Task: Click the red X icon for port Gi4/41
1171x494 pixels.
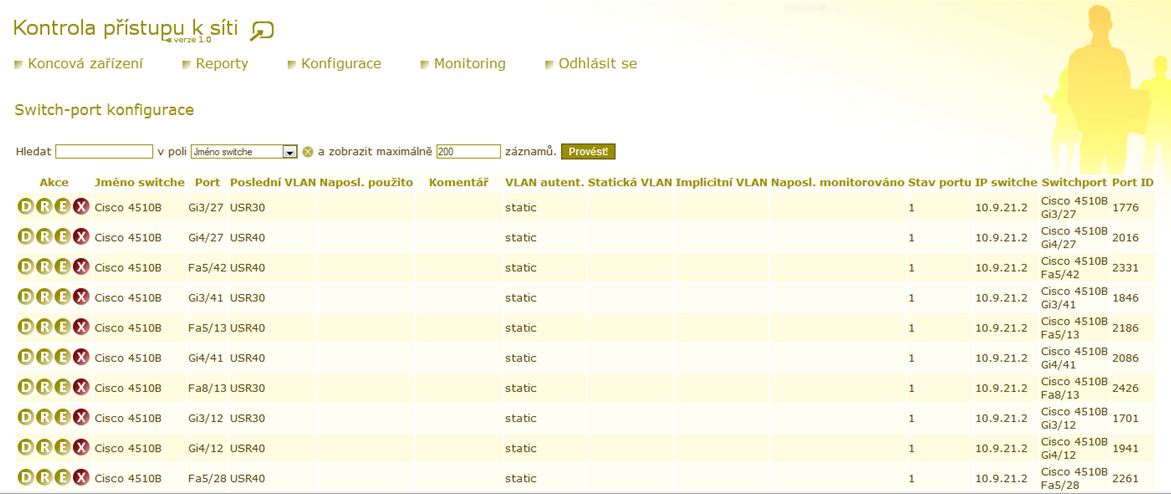Action: [81, 357]
